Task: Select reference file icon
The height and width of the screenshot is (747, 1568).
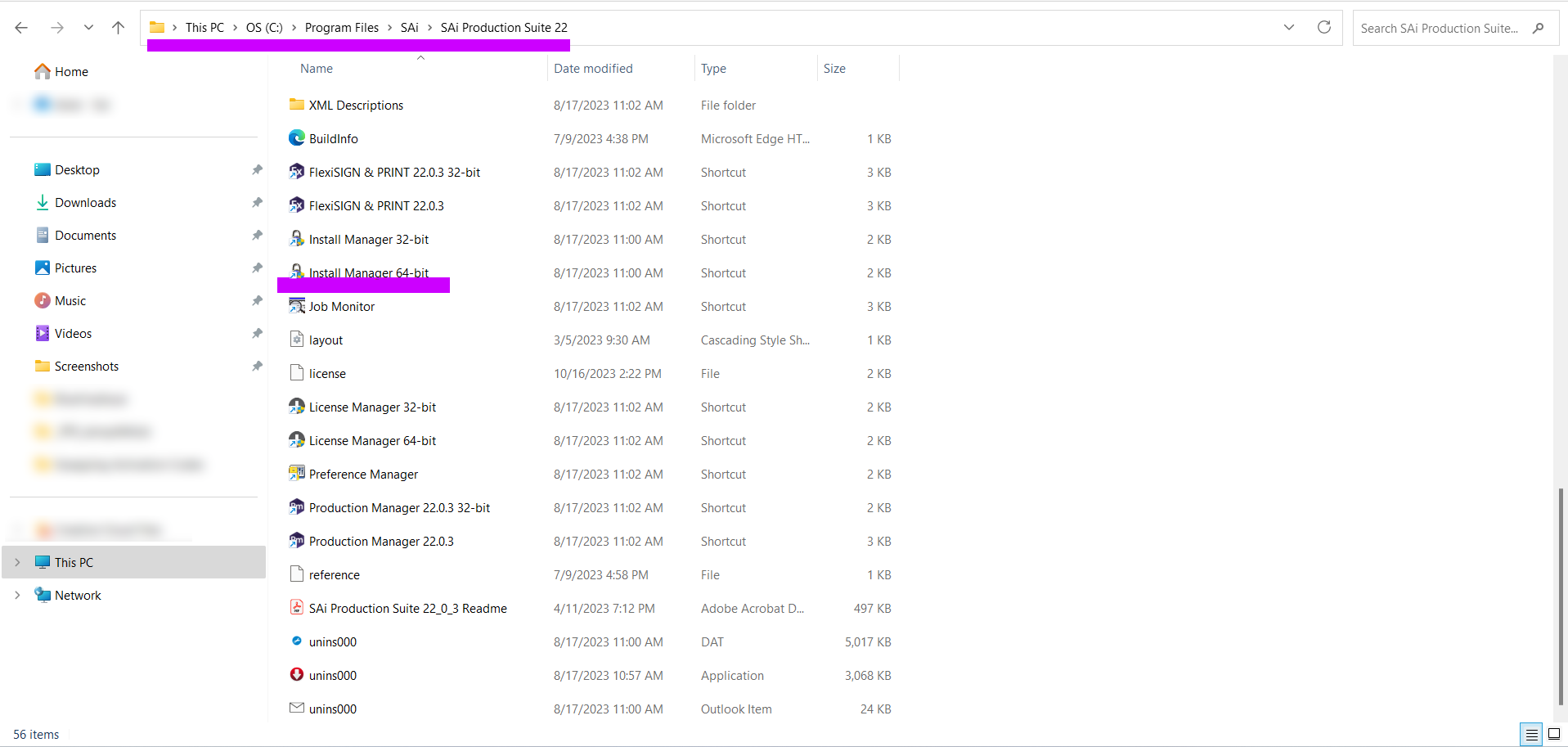Action: click(x=297, y=574)
